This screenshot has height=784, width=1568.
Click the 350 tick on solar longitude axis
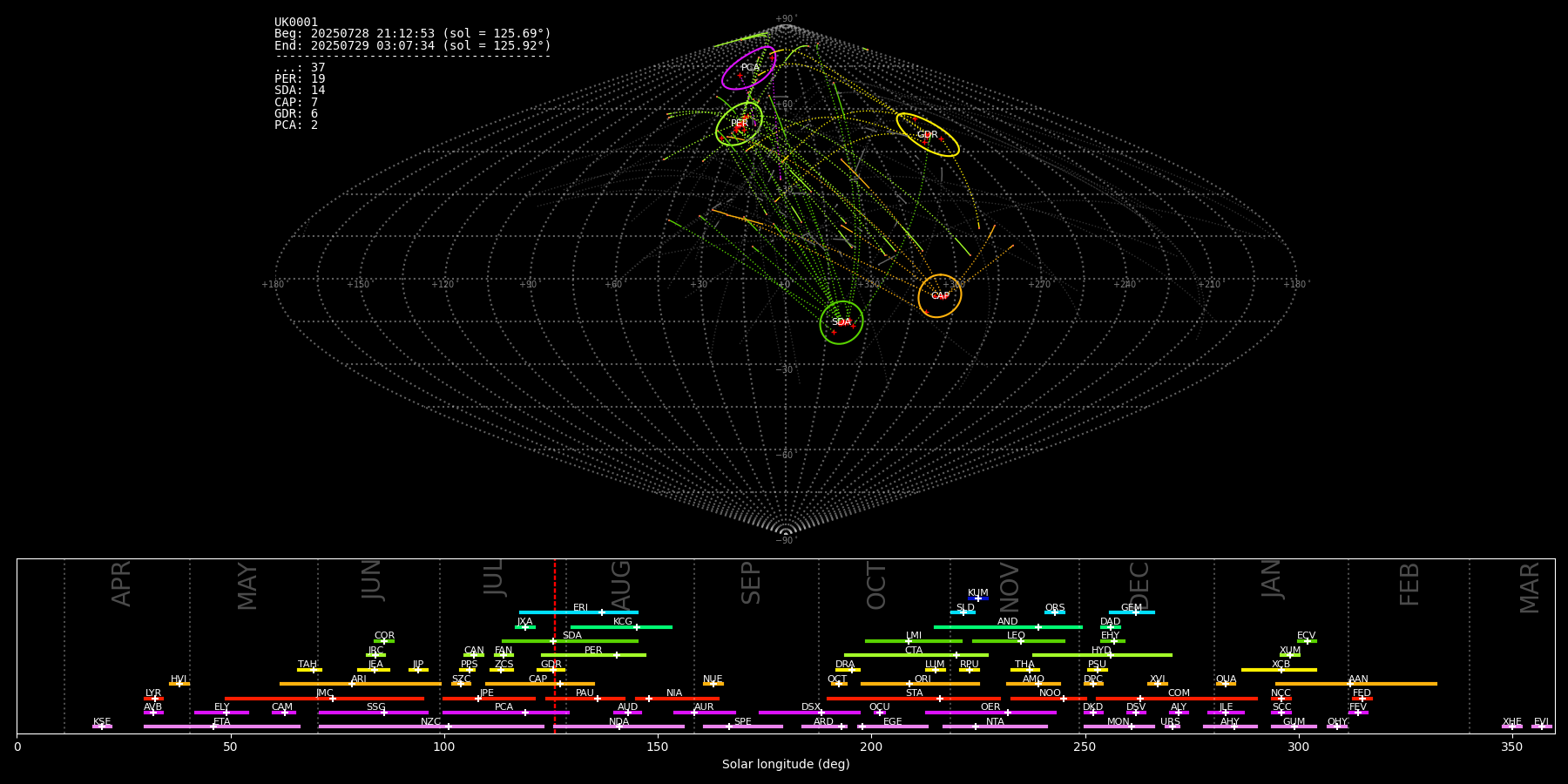click(x=1511, y=747)
